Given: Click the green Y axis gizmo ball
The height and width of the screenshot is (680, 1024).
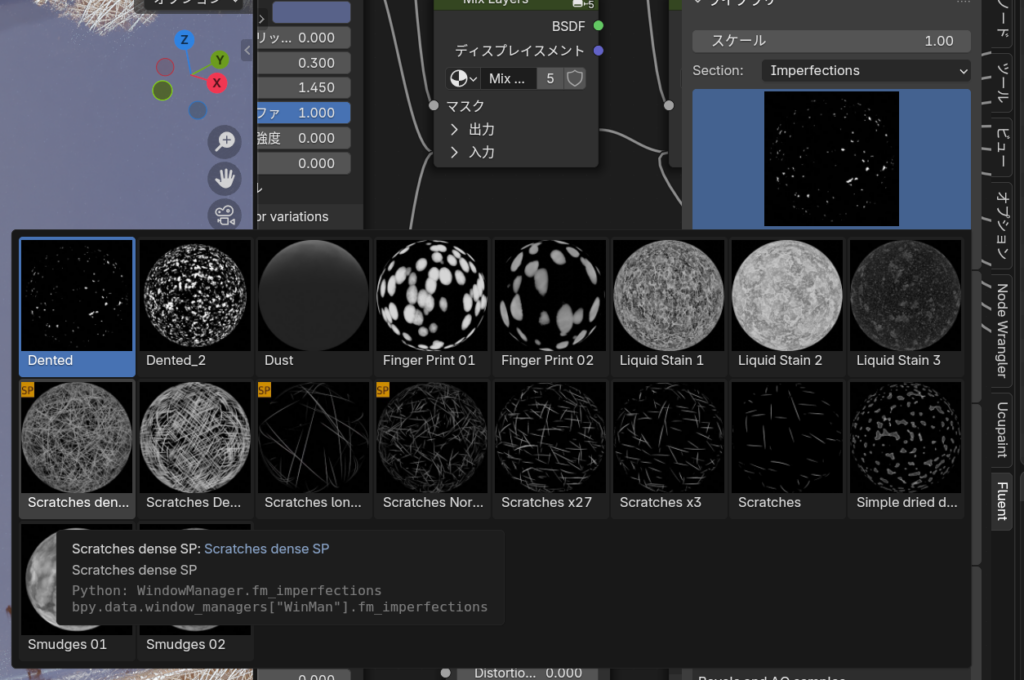Looking at the screenshot, I should coord(220,60).
